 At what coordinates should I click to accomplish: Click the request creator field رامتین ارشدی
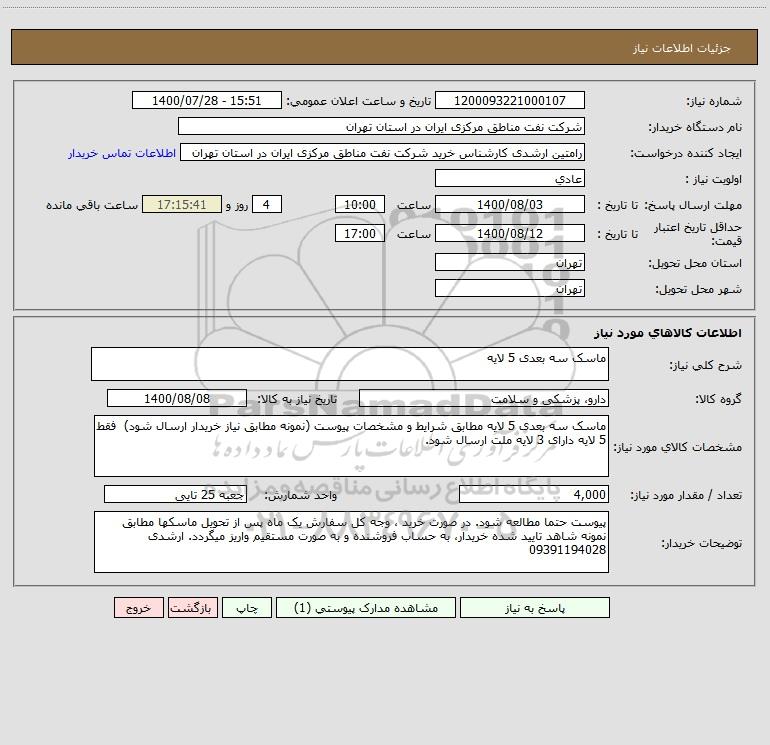[x=383, y=152]
